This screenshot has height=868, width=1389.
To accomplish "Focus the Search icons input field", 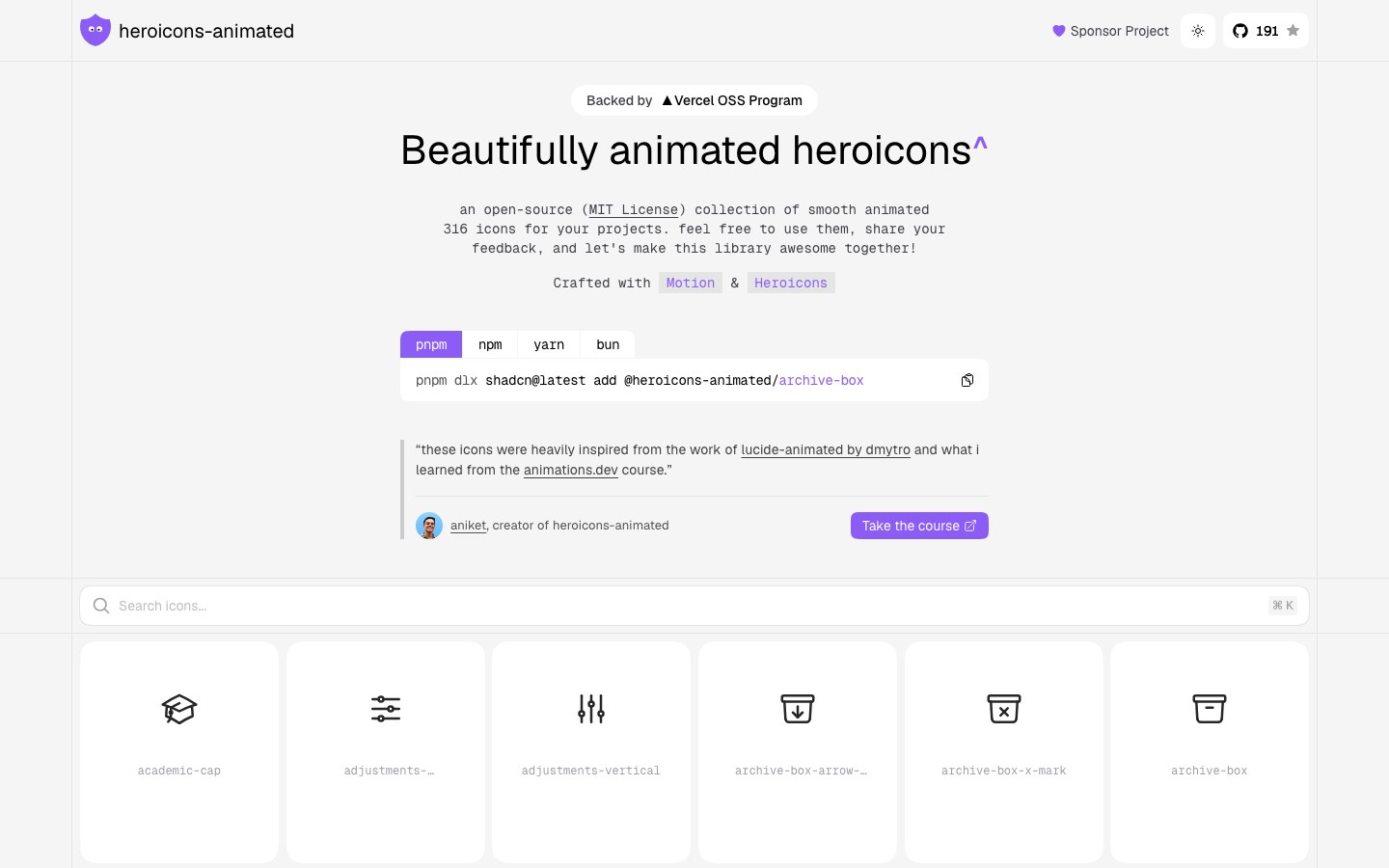I will (x=694, y=606).
